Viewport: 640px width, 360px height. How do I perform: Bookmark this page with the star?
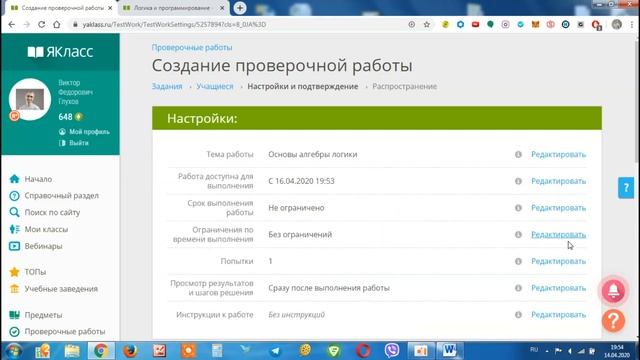pyautogui.click(x=427, y=24)
